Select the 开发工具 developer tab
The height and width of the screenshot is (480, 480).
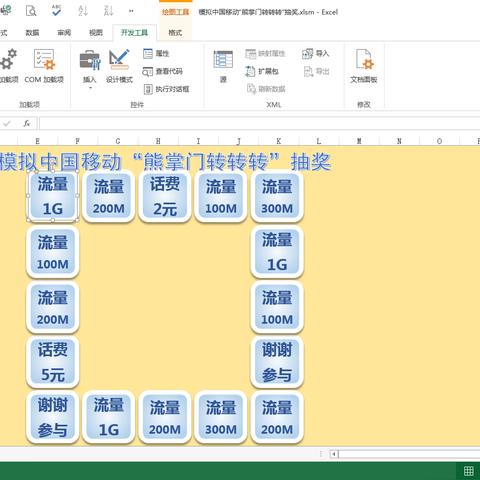pyautogui.click(x=134, y=33)
